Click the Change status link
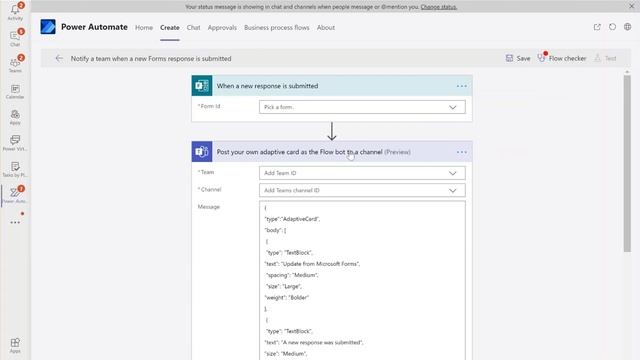The height and width of the screenshot is (360, 640). tap(439, 7)
